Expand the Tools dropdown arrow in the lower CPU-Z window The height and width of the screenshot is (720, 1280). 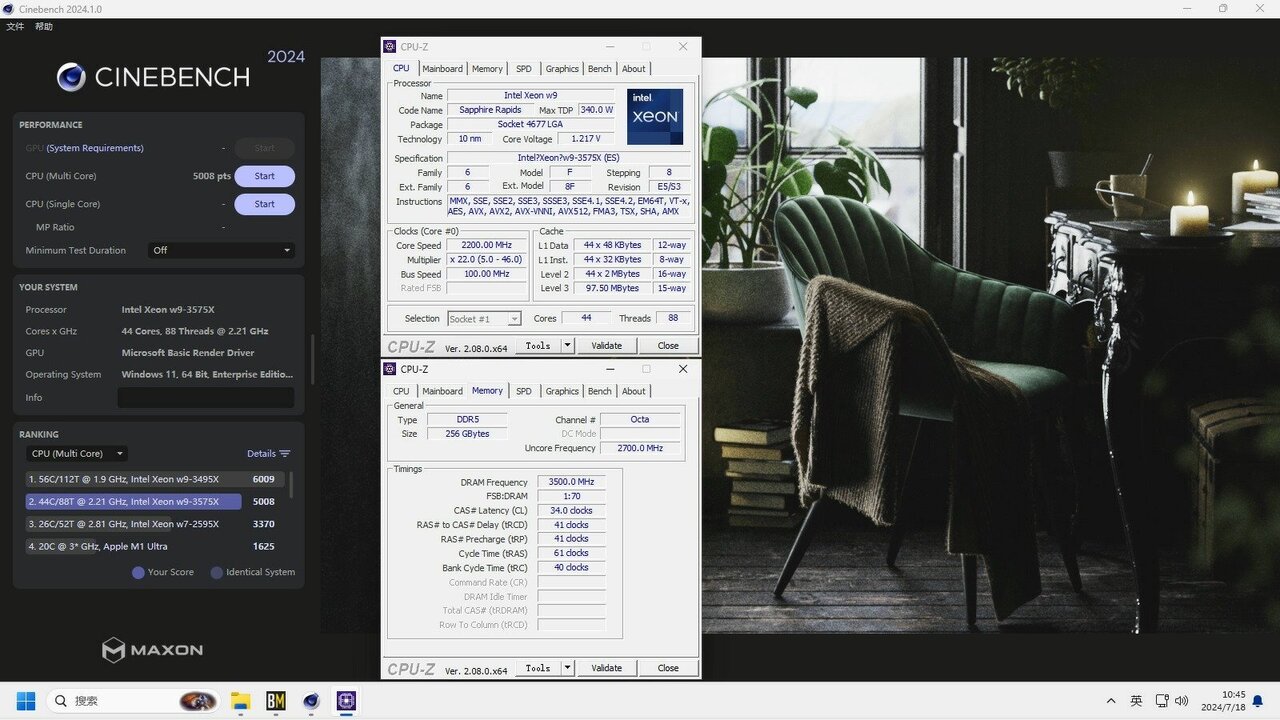567,668
